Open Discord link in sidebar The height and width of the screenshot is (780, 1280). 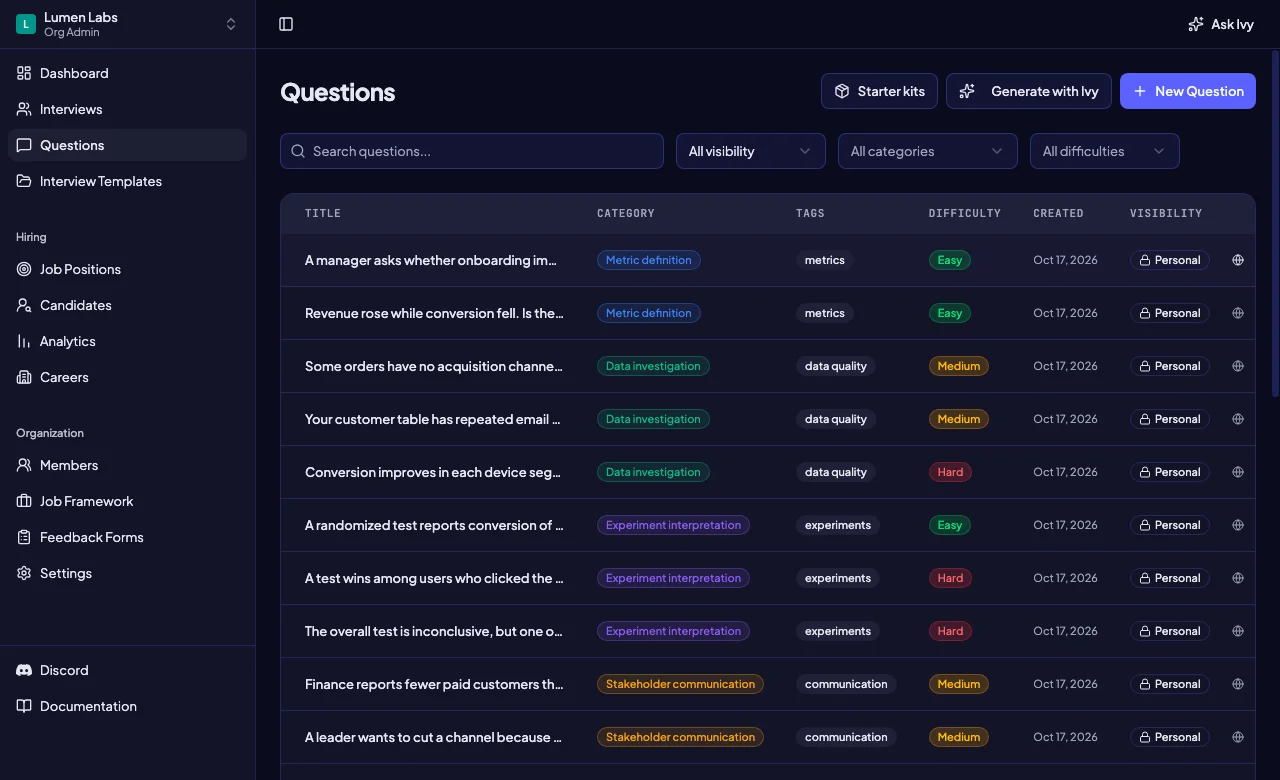point(127,670)
